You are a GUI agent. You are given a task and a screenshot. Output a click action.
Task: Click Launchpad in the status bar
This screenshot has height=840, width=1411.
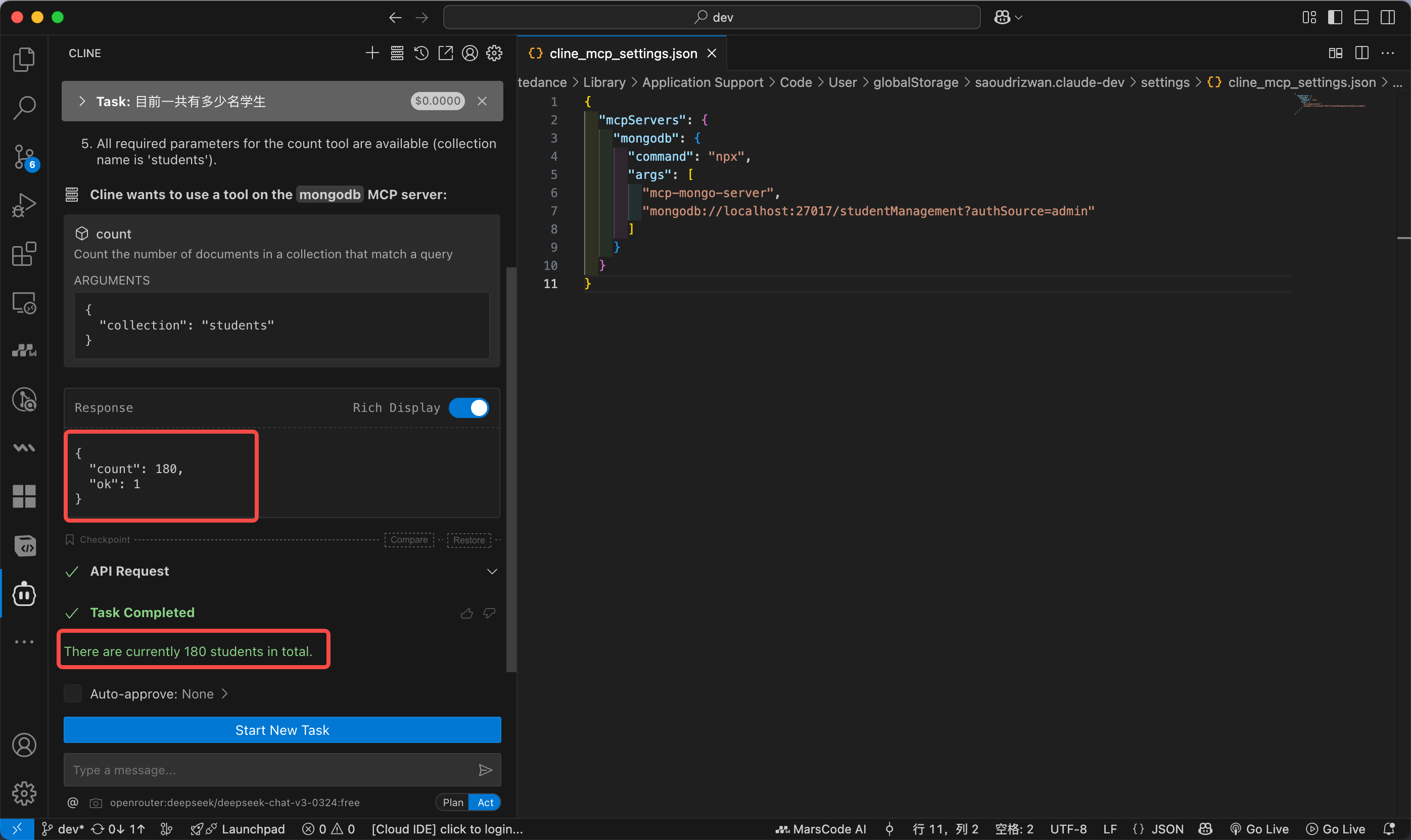point(238,829)
